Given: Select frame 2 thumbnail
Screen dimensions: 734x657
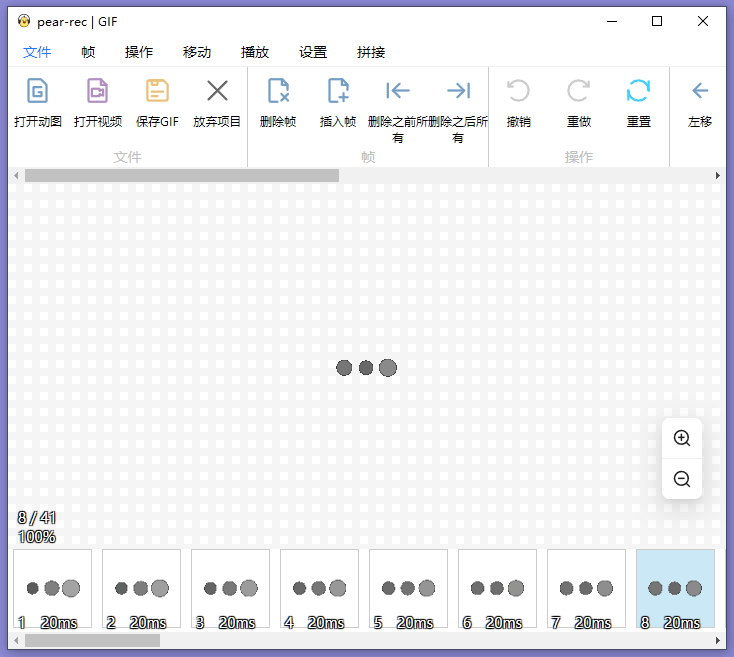Looking at the screenshot, I should tap(141, 589).
